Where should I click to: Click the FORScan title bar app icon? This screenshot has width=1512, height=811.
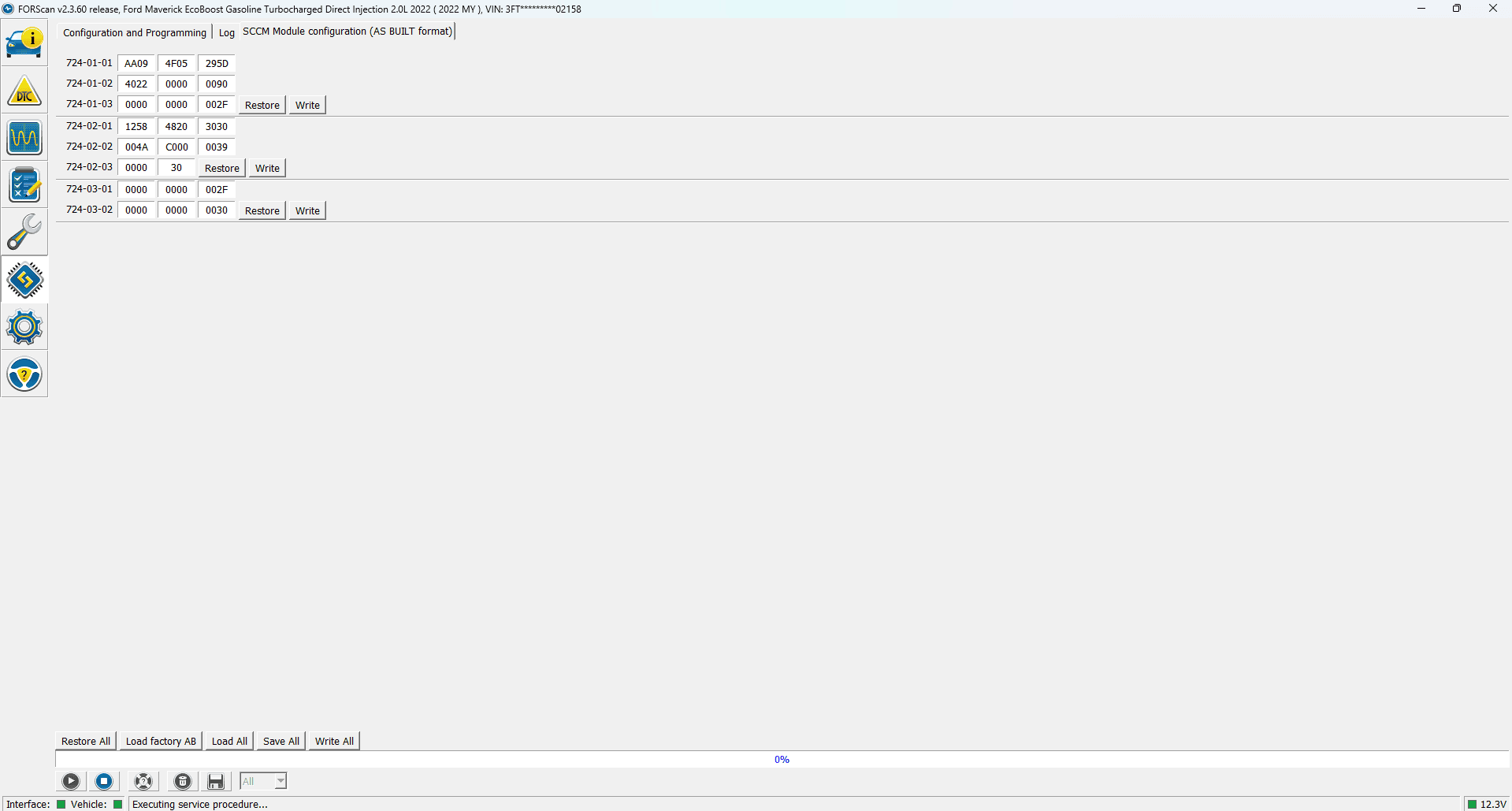[x=9, y=9]
